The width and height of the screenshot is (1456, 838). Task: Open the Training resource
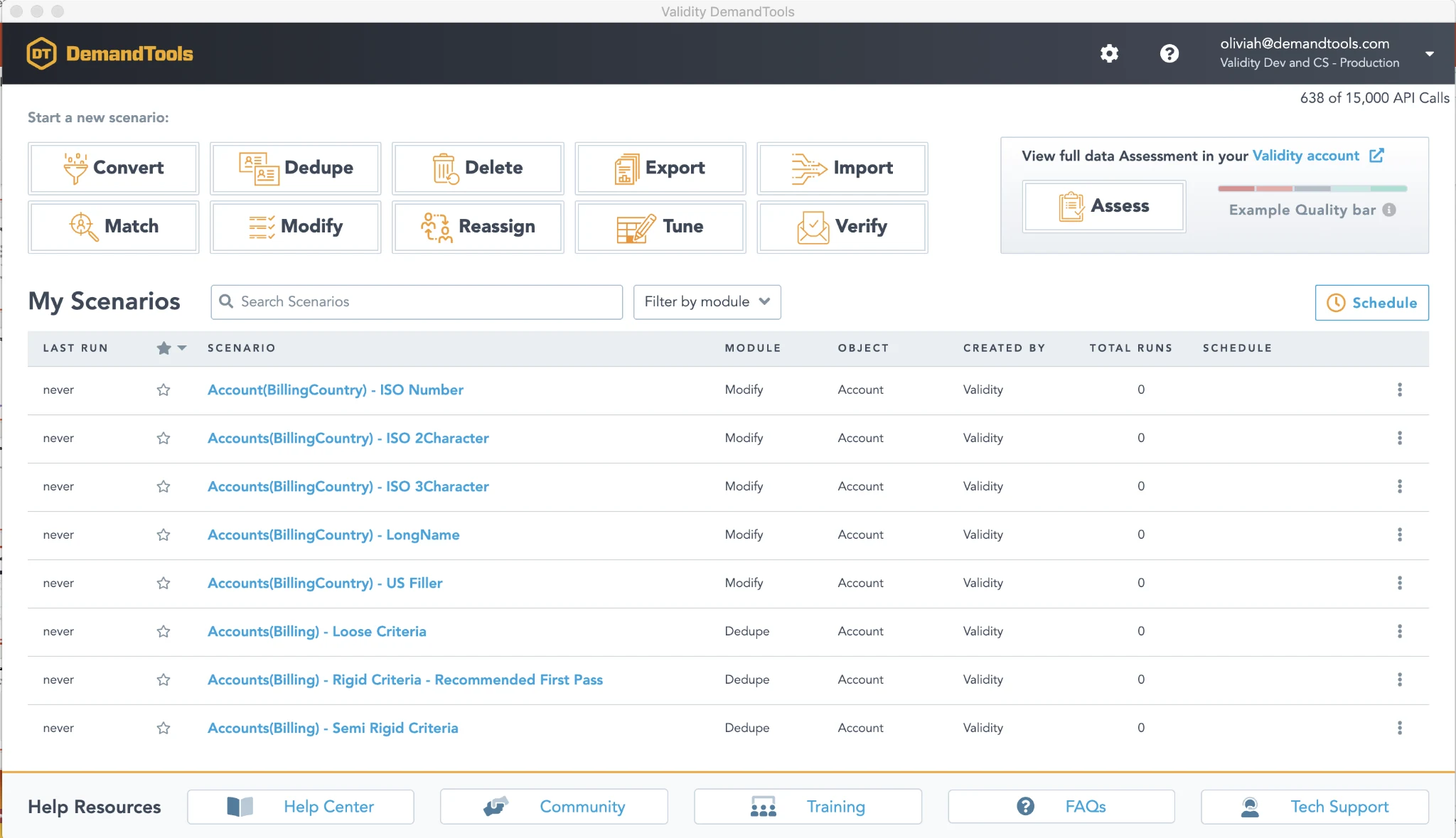pos(808,807)
